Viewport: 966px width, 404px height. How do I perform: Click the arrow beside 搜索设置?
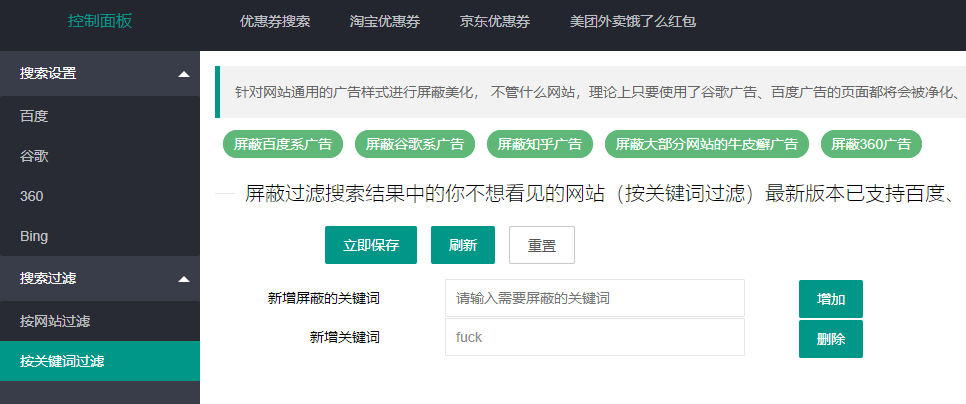[184, 74]
